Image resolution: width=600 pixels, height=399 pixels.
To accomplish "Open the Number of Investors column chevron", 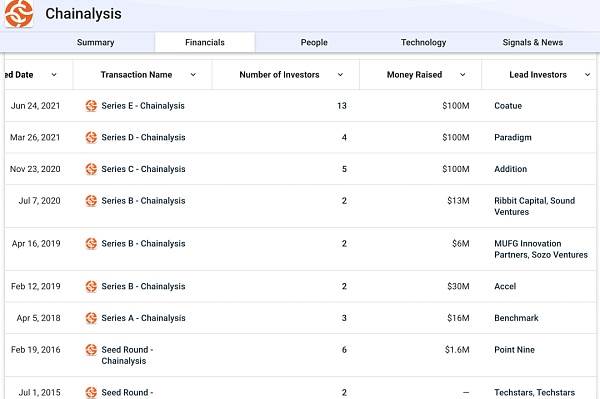I will click(x=340, y=75).
